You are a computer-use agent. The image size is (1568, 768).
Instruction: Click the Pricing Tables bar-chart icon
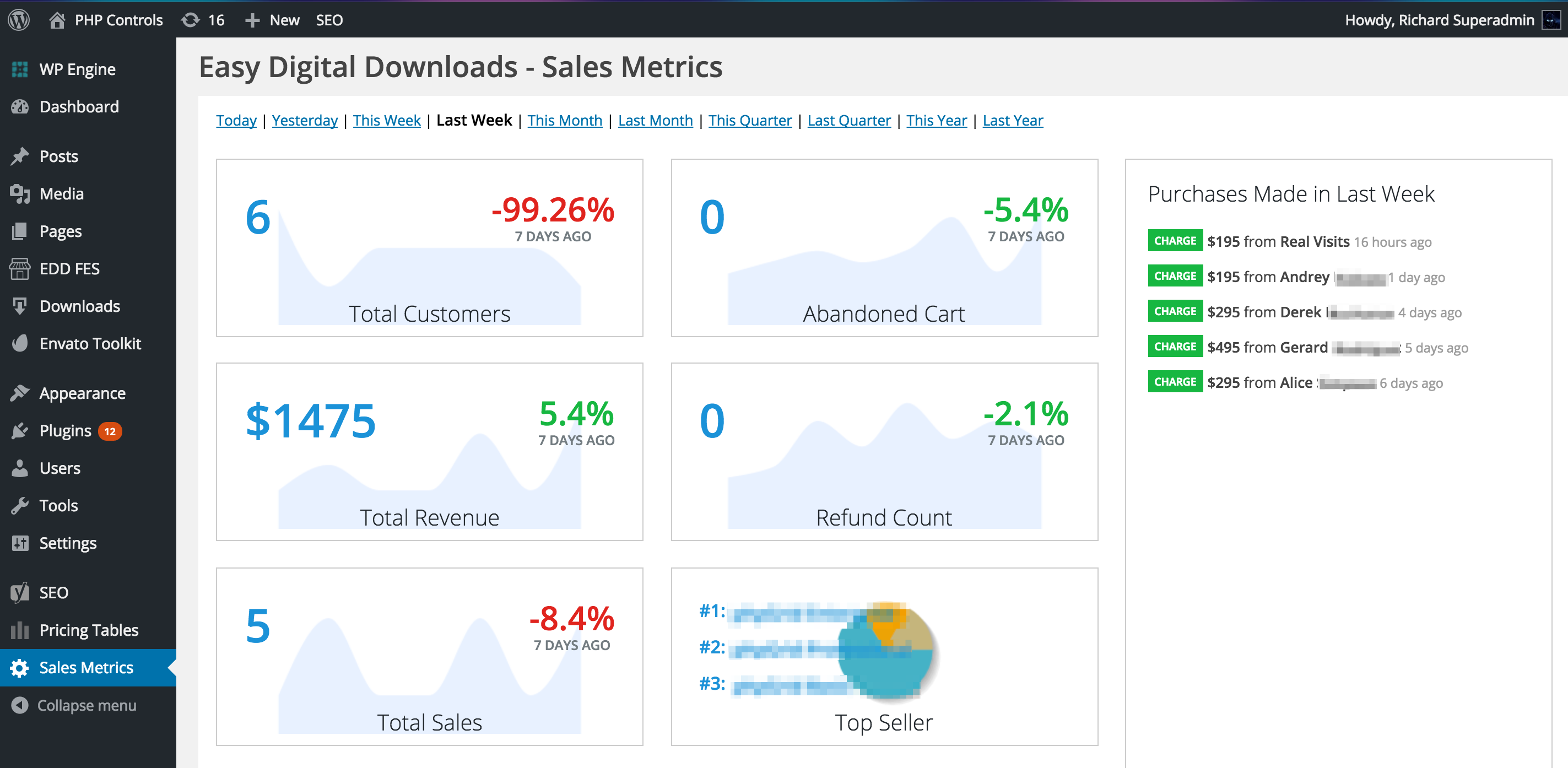click(20, 630)
